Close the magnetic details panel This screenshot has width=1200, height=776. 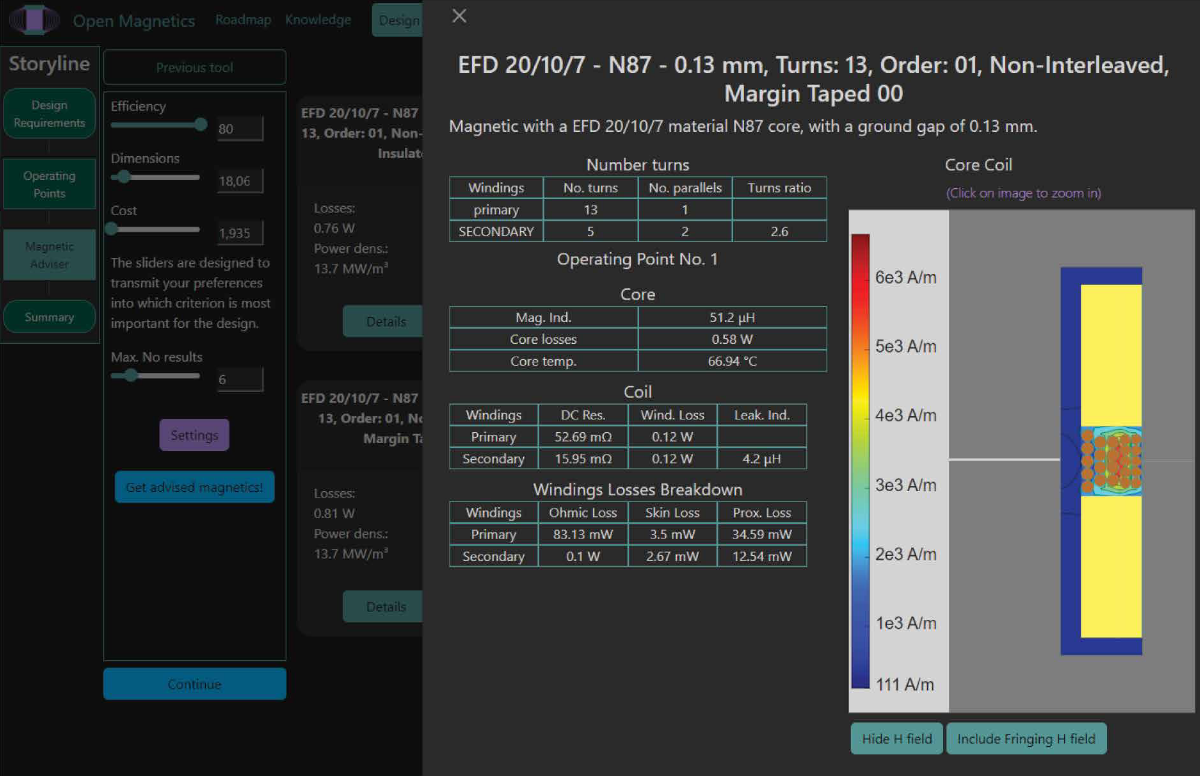pyautogui.click(x=459, y=15)
